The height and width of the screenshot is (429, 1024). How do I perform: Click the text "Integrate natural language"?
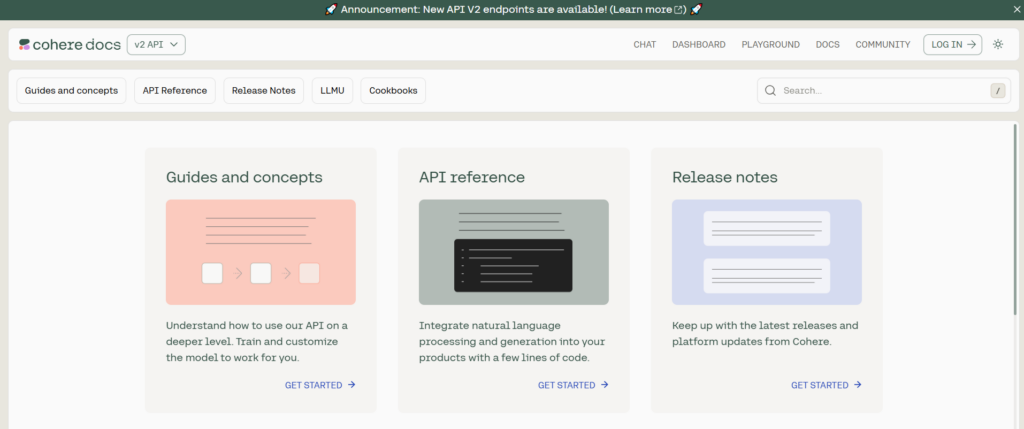pos(490,325)
